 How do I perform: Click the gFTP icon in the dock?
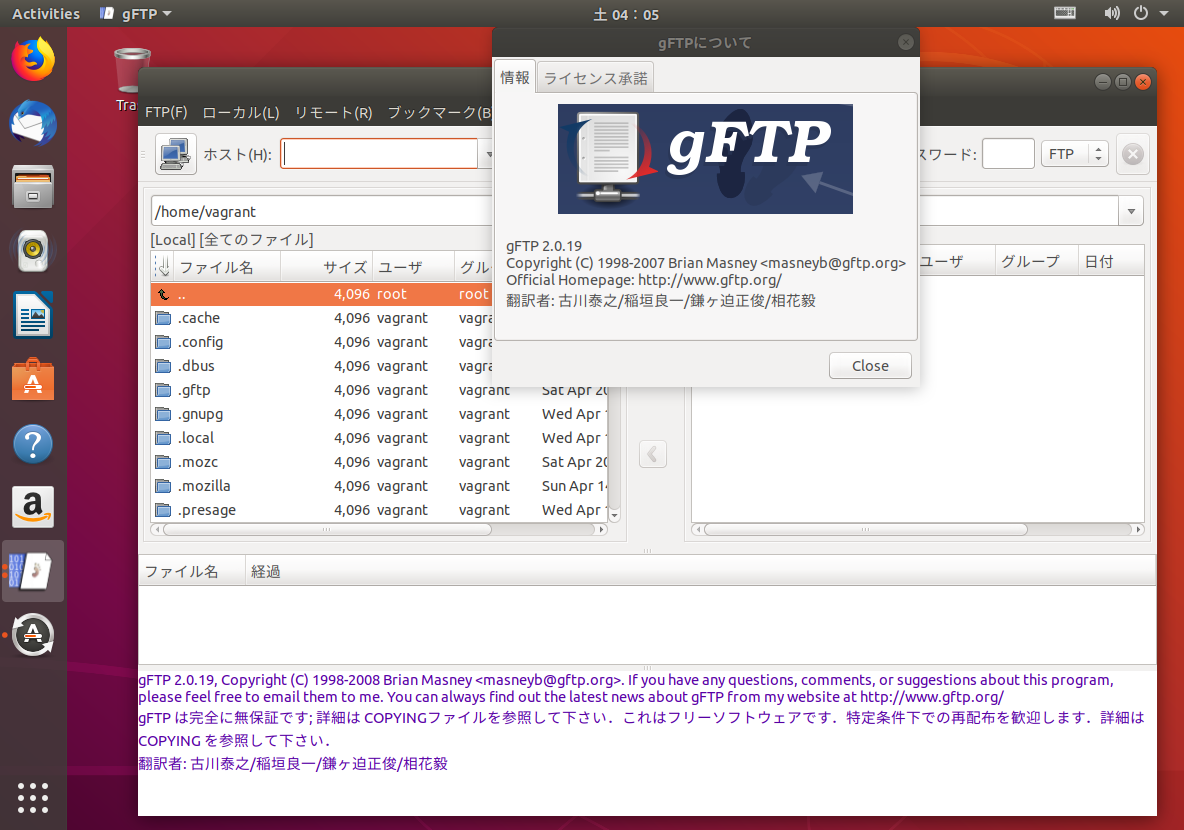point(32,570)
